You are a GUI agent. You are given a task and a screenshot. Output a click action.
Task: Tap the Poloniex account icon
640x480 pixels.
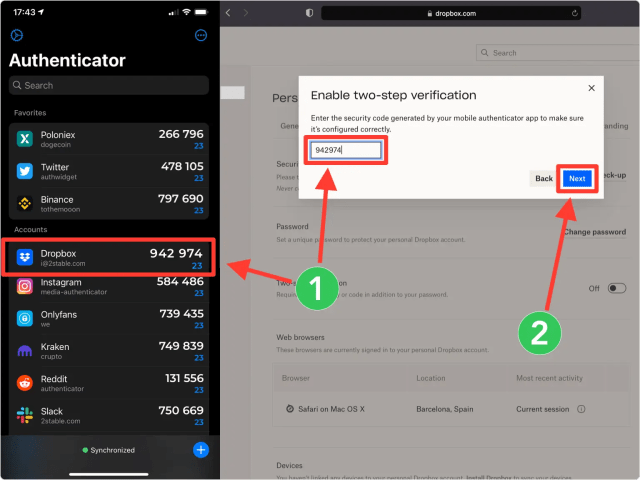pyautogui.click(x=25, y=139)
